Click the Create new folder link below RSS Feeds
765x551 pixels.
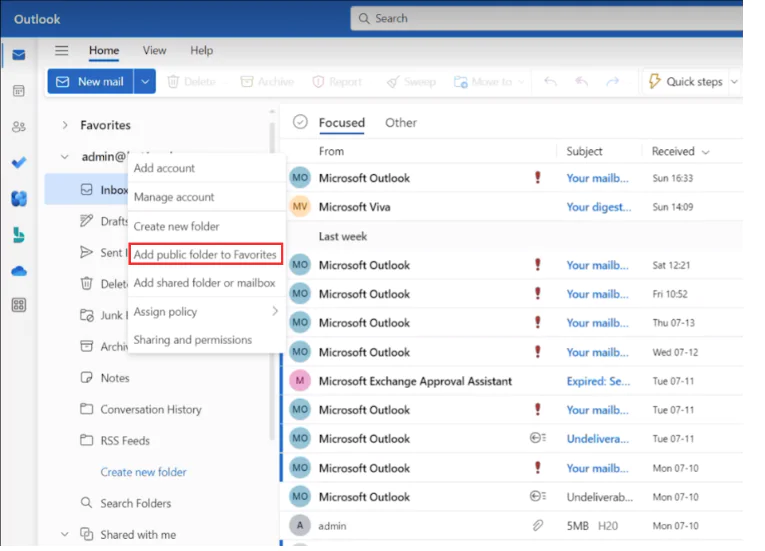[x=143, y=472]
